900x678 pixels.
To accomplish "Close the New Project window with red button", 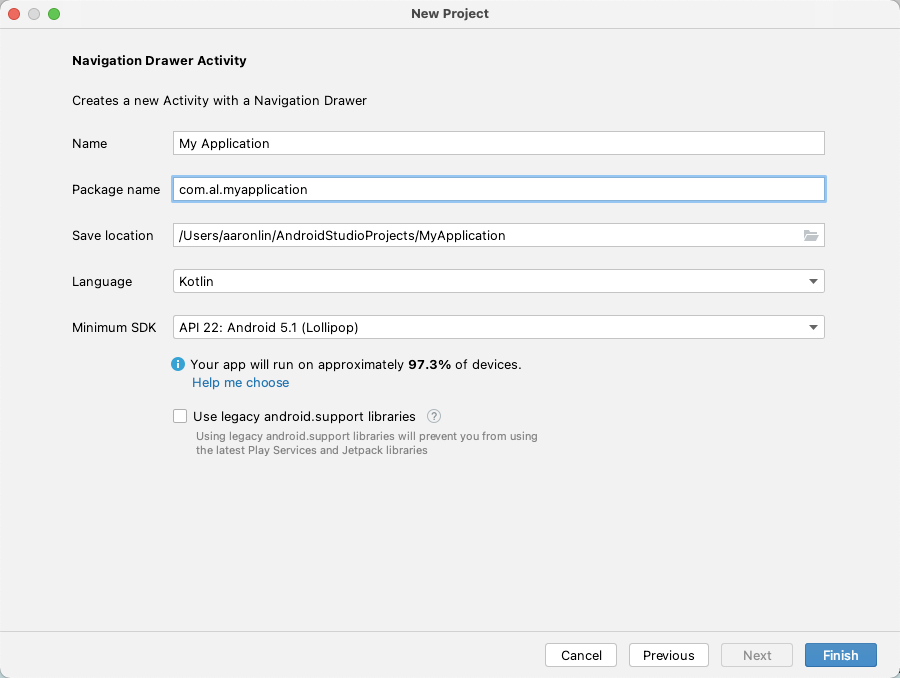I will click(14, 14).
